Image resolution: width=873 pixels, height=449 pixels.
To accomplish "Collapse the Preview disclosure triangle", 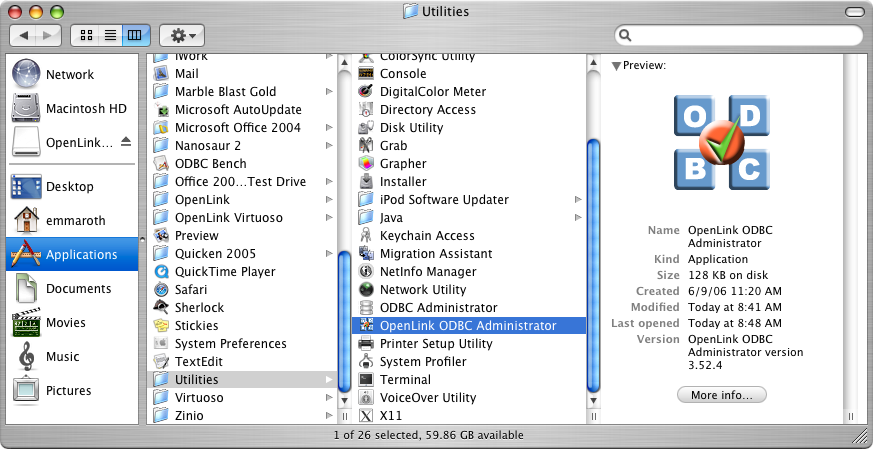I will (616, 66).
